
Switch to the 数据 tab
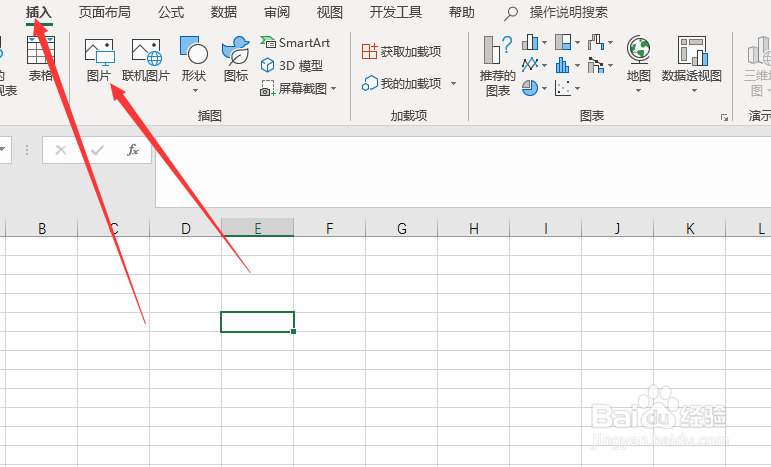224,12
